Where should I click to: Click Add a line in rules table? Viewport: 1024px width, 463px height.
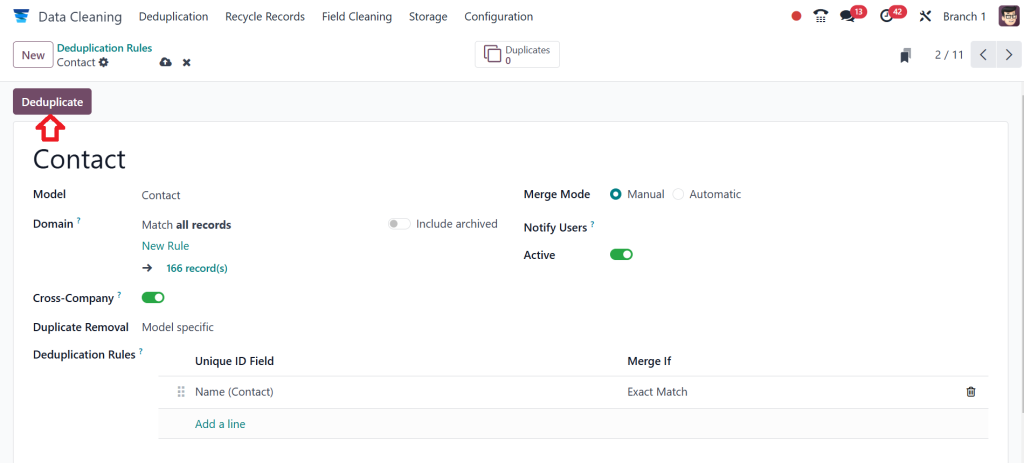coord(220,424)
